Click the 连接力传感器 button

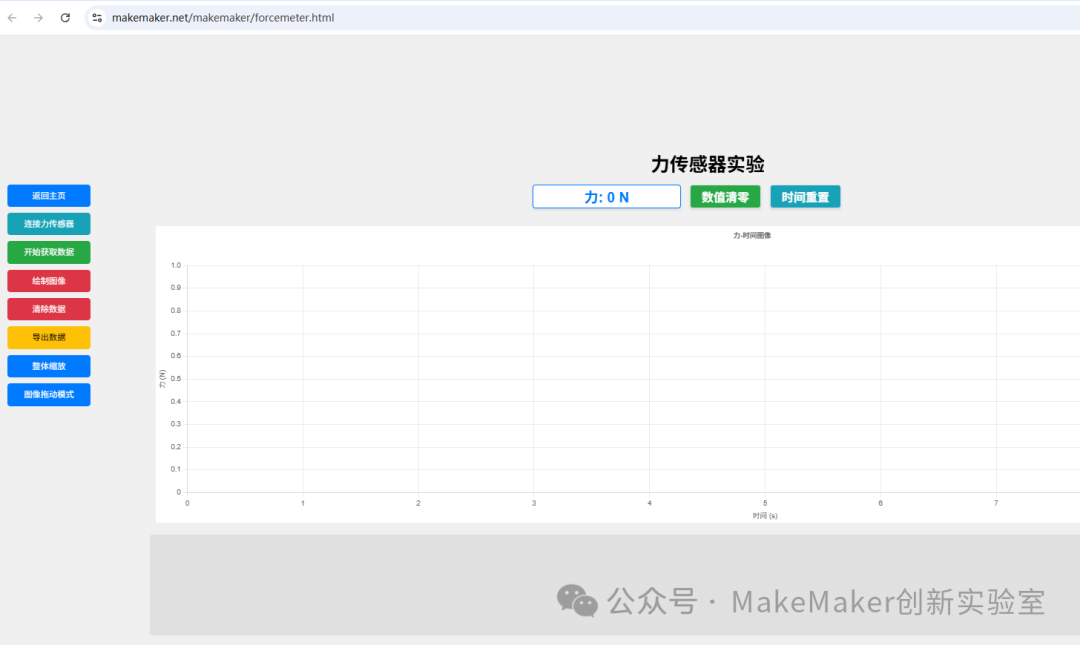tap(49, 224)
